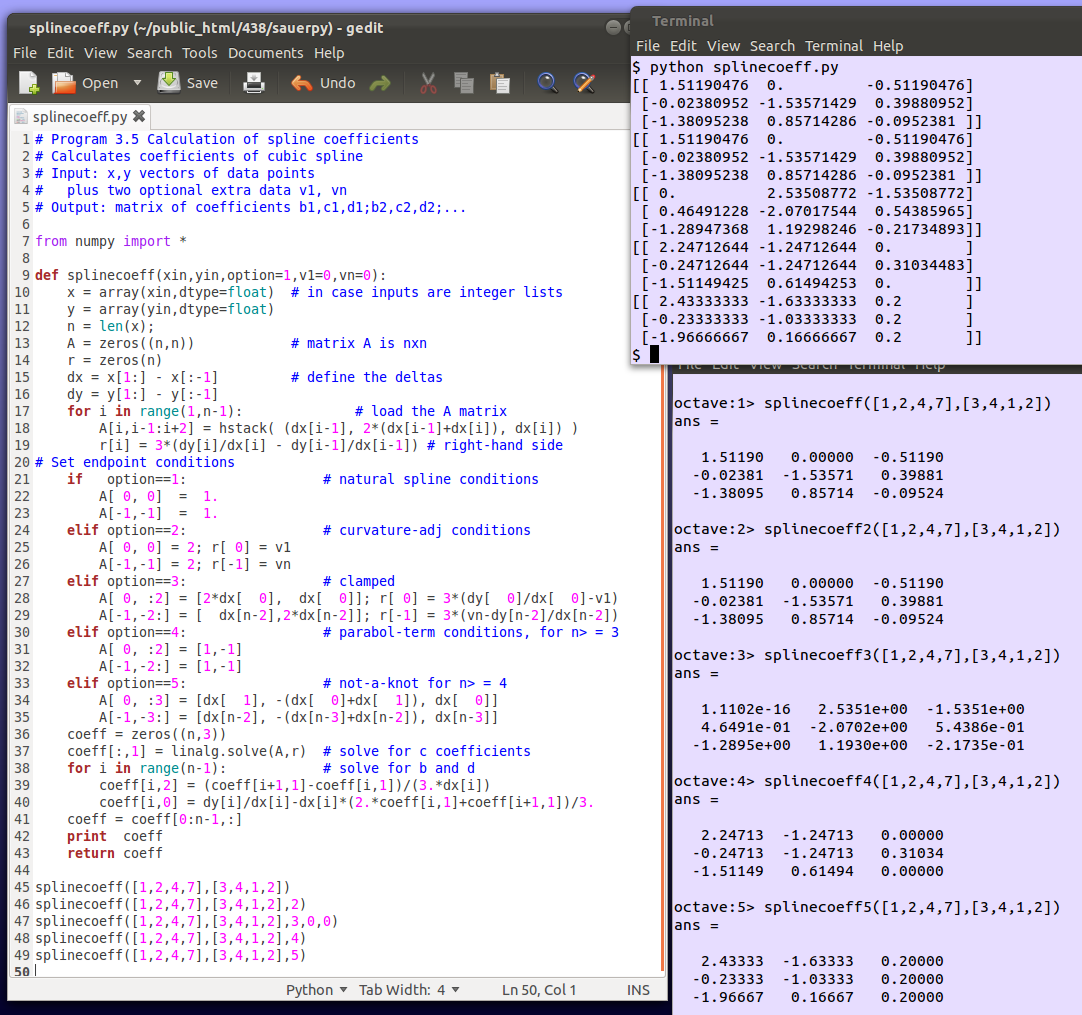Screen dimensions: 1082x1015
Task: Open the Terminal window Help menu
Action: tap(888, 46)
